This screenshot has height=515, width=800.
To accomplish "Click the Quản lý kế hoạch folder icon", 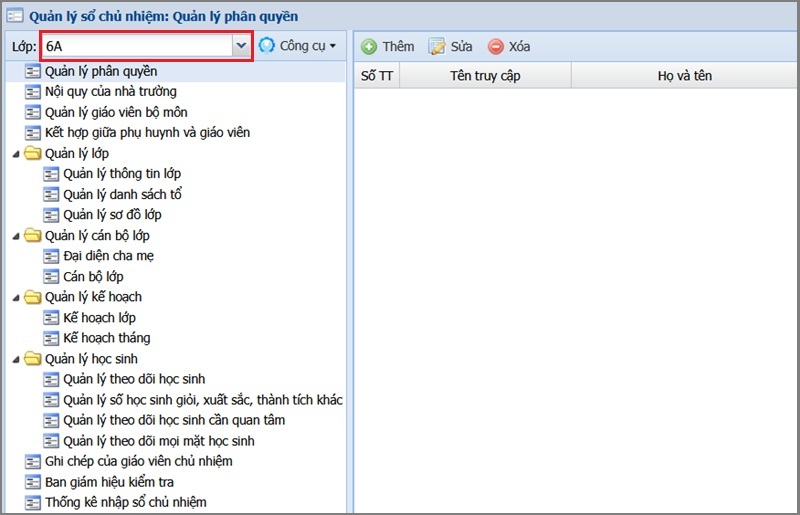I will coord(33,297).
